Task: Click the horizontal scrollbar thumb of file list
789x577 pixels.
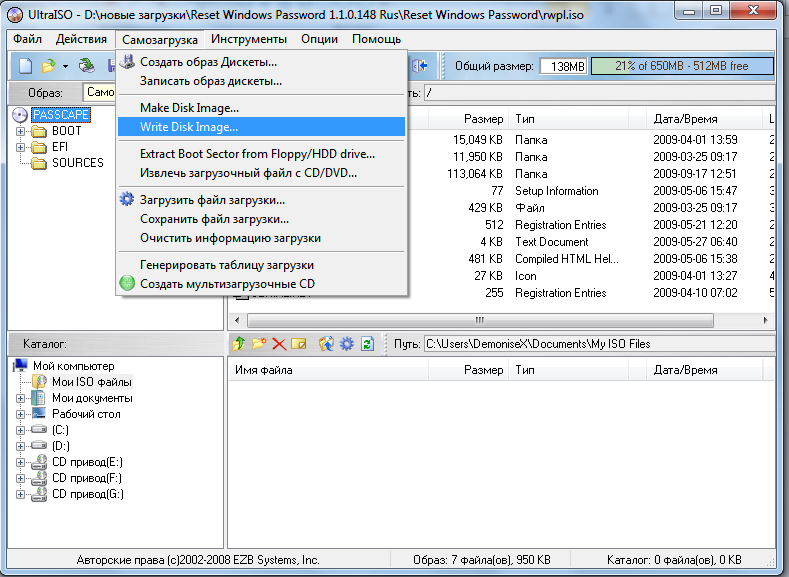Action: pos(480,320)
